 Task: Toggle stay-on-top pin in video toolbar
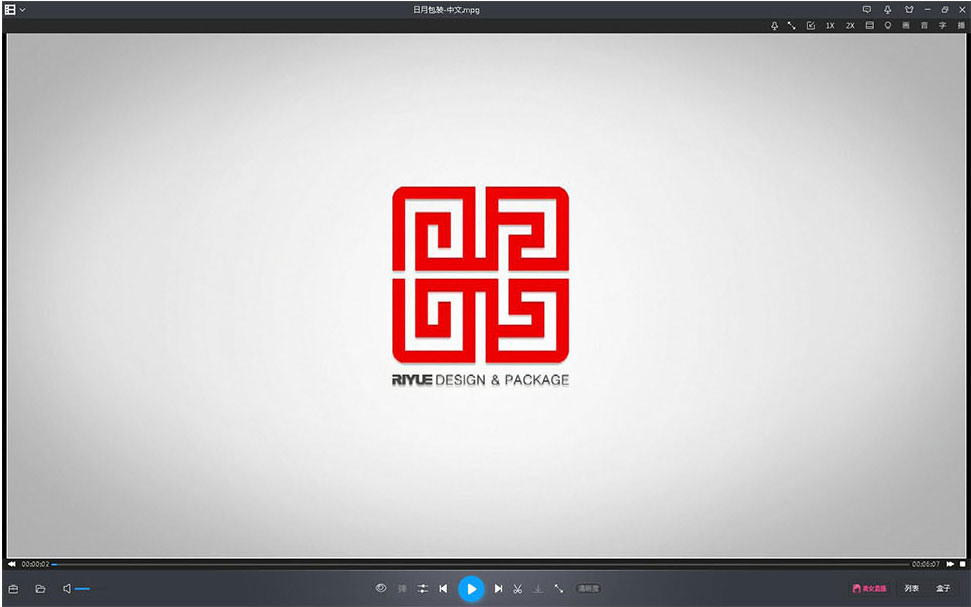click(774, 26)
